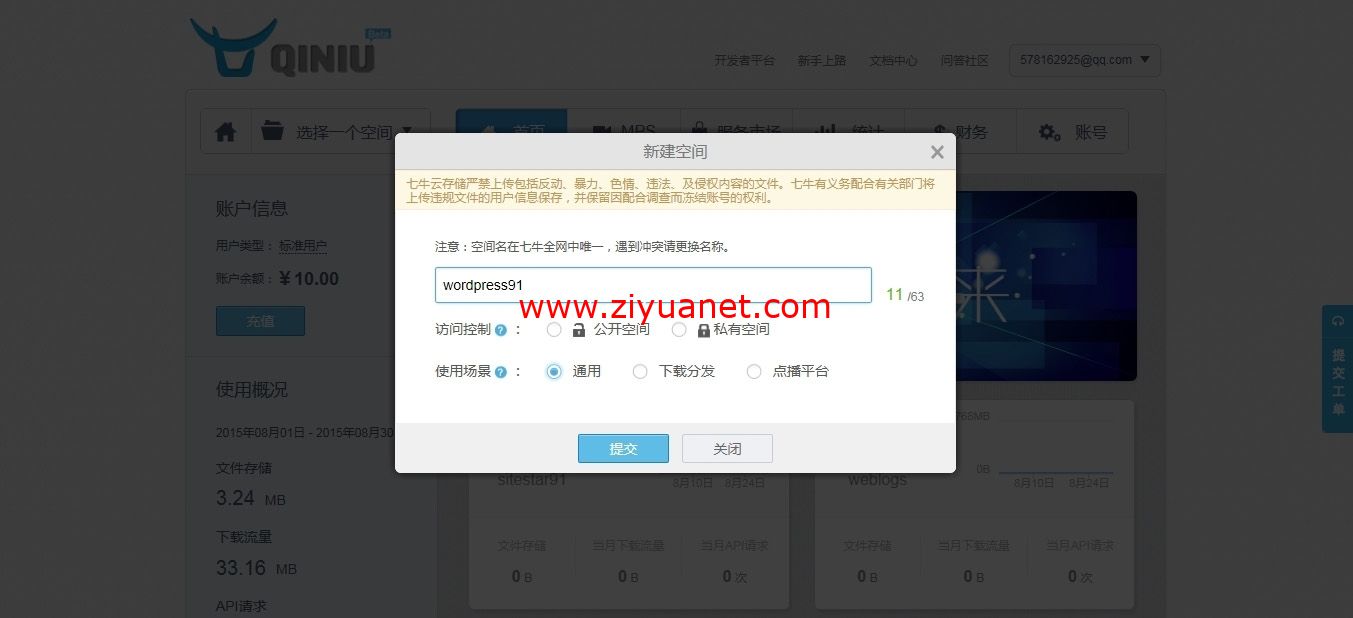The width and height of the screenshot is (1353, 618).
Task: Choose the 下载分发 radio option
Action: tap(640, 371)
